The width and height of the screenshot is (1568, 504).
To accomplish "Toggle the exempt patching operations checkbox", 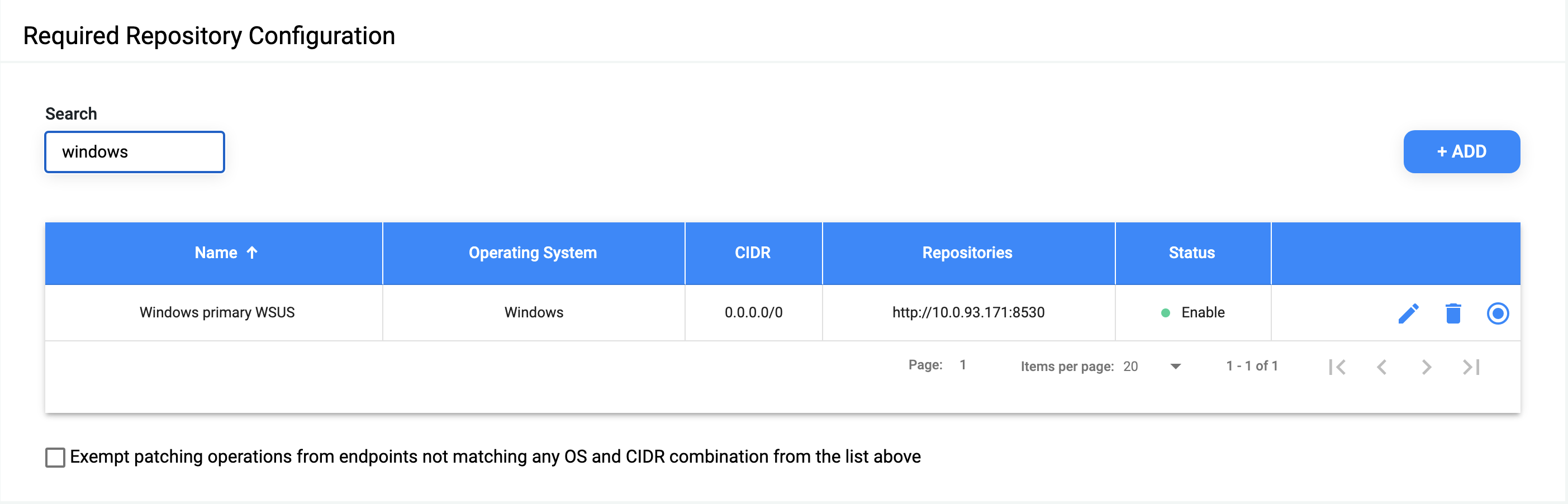I will 54,456.
